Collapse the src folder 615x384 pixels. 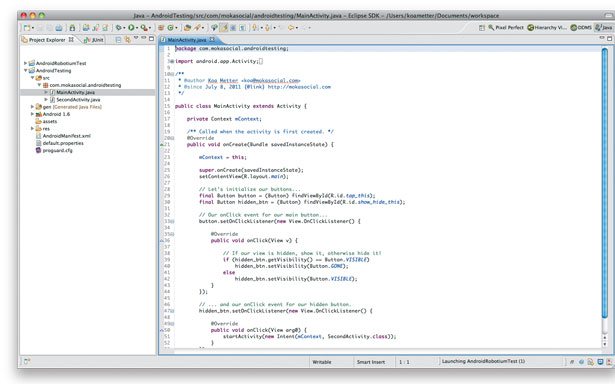[33, 78]
